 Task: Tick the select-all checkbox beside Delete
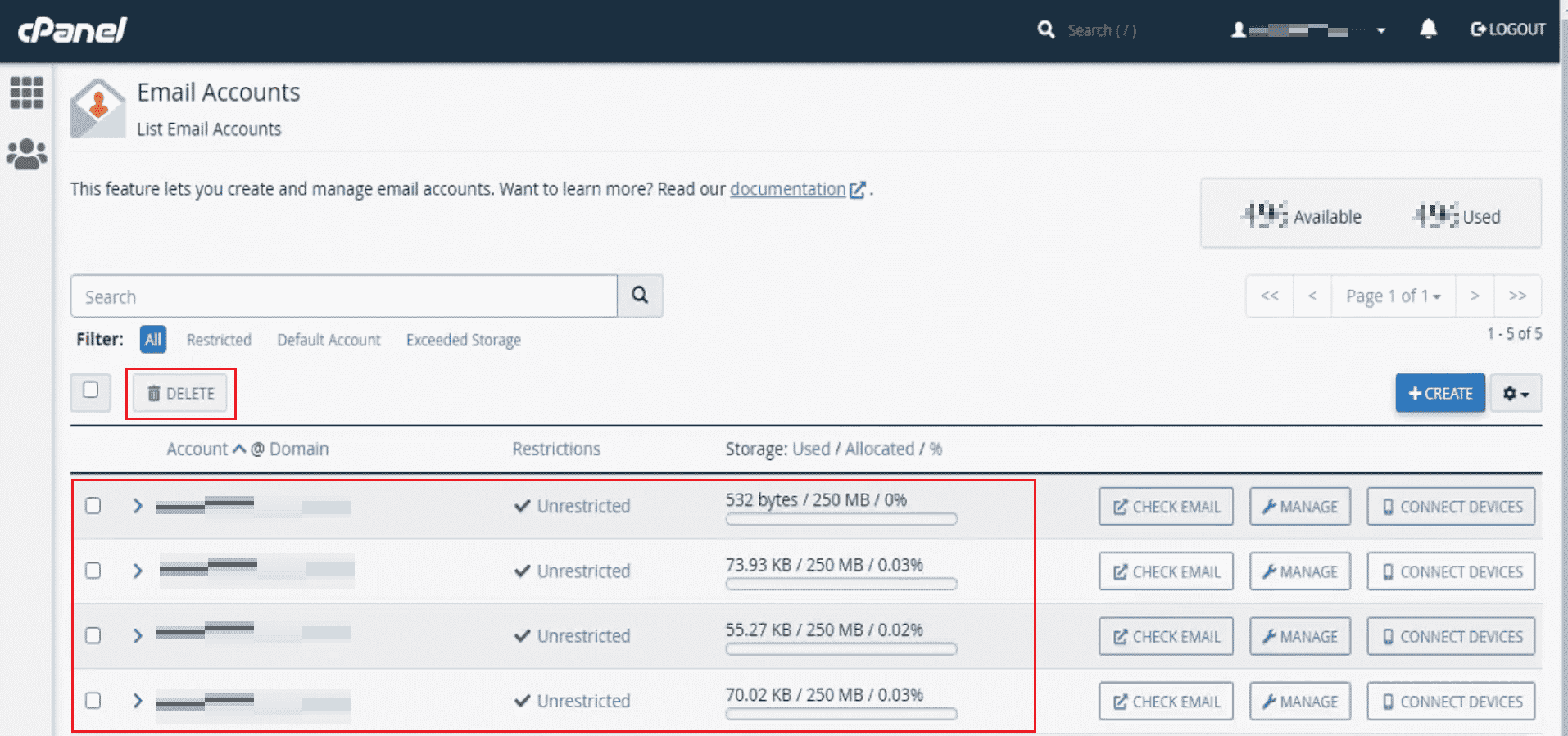click(x=91, y=391)
